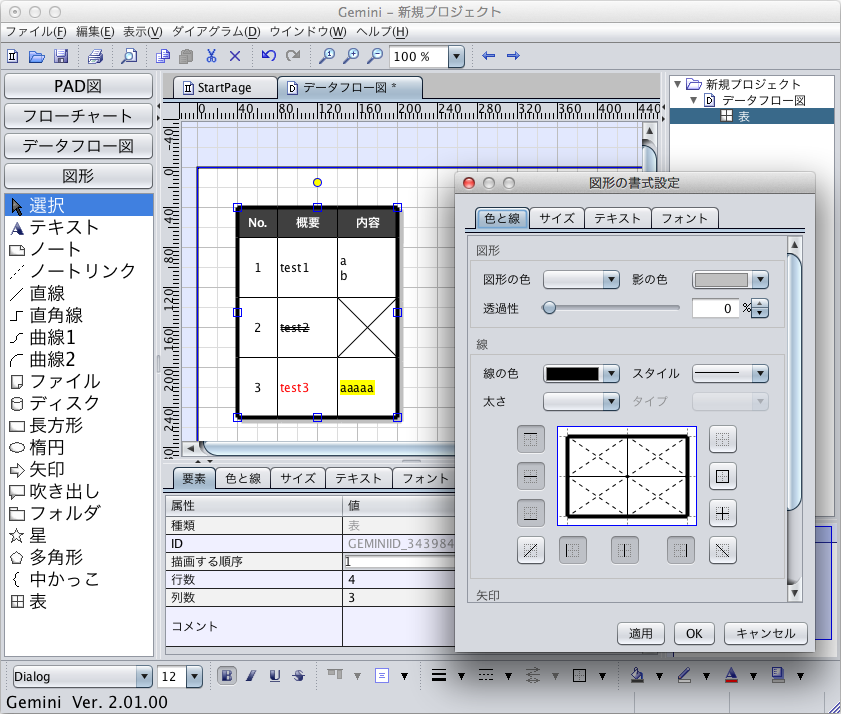
Task: Click the line thickness icon in bottom toolbar
Action: (x=439, y=675)
